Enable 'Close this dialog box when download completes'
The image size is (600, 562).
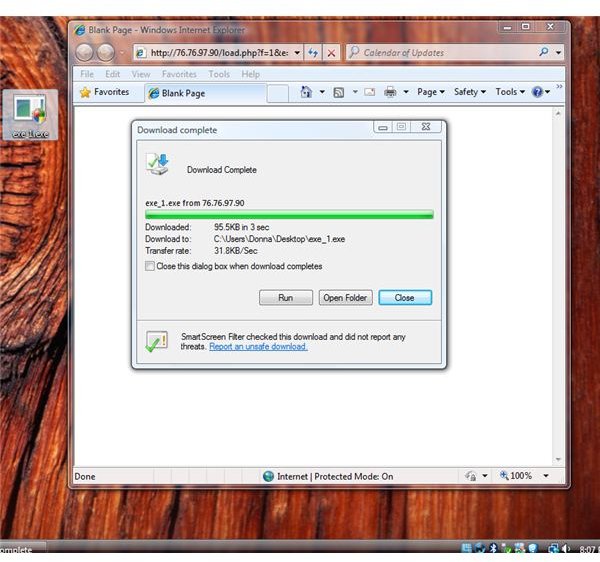[x=150, y=267]
